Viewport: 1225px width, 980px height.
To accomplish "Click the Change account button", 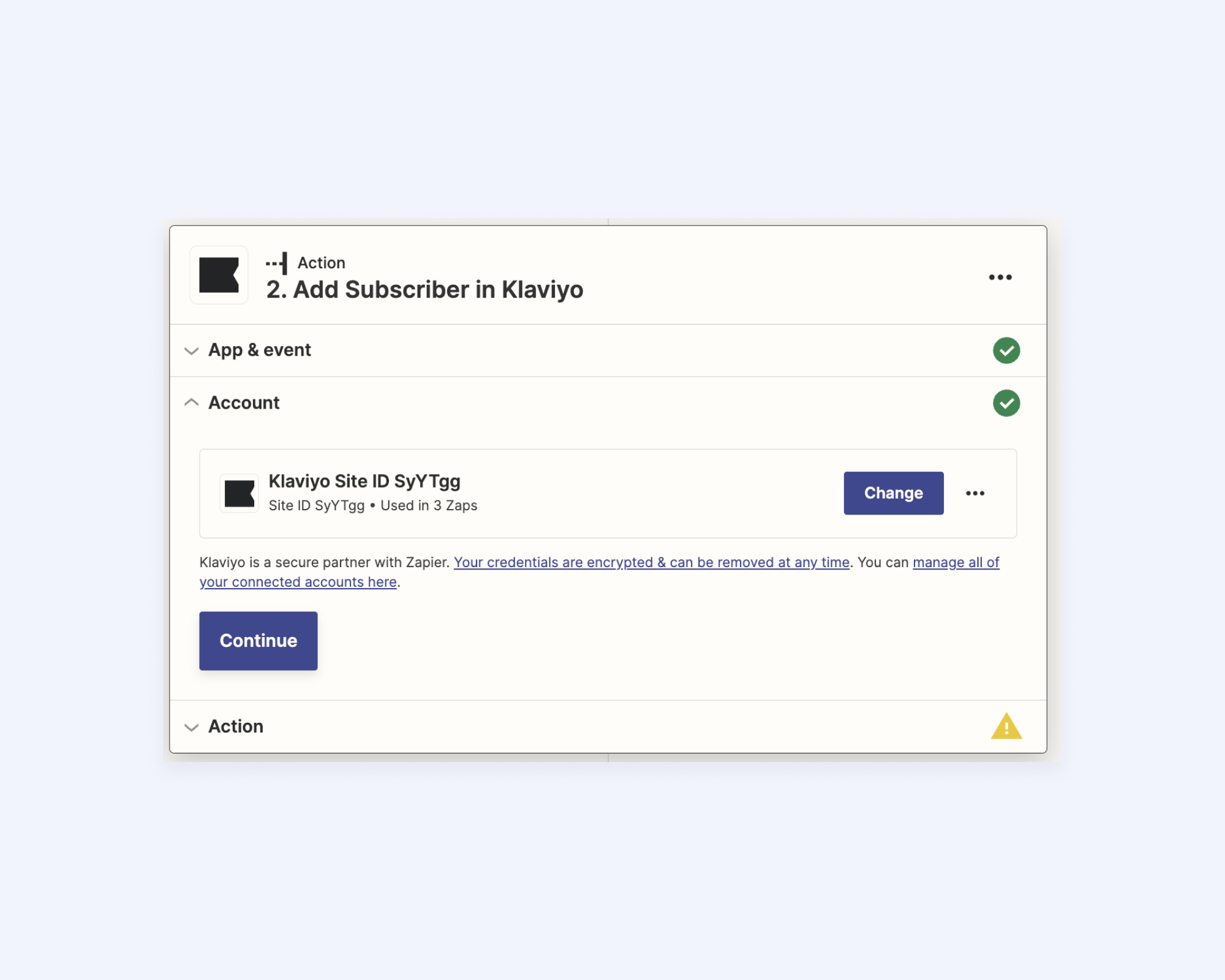I will coord(894,493).
